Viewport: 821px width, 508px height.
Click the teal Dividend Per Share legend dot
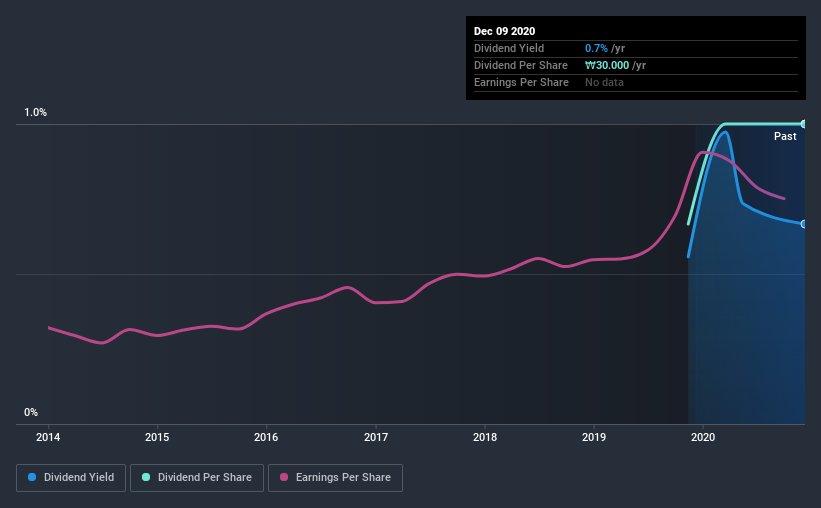(x=146, y=477)
